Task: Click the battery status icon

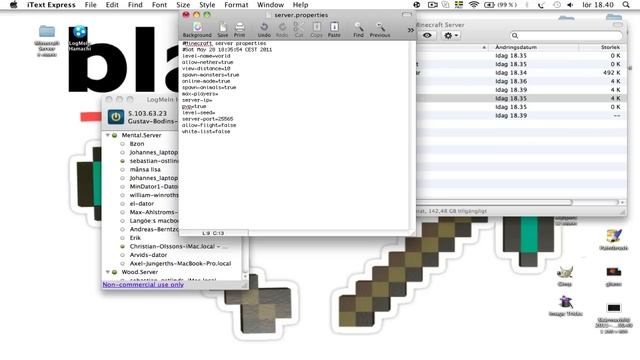Action: click(489, 5)
